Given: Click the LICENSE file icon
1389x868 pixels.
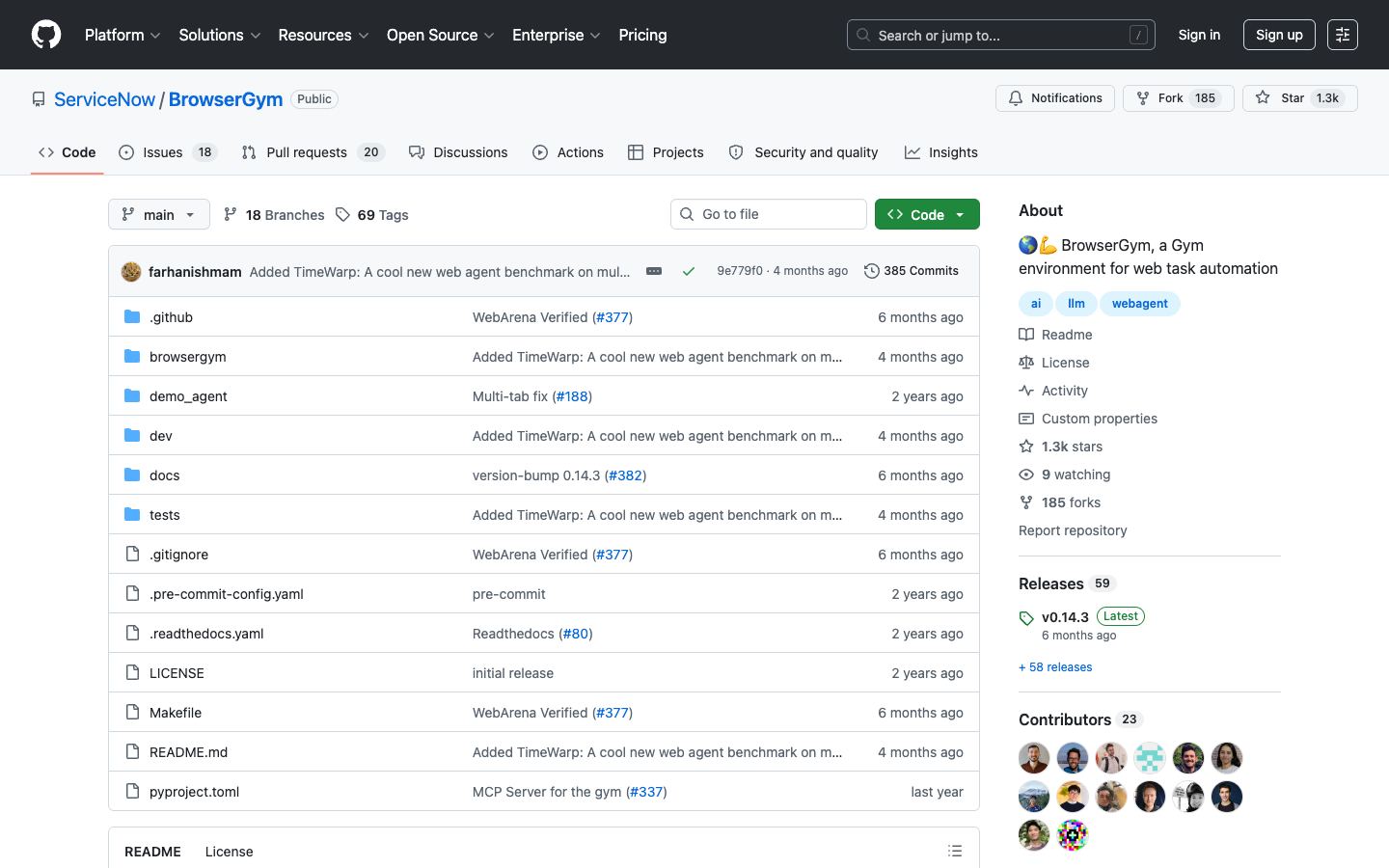Looking at the screenshot, I should pos(132,672).
